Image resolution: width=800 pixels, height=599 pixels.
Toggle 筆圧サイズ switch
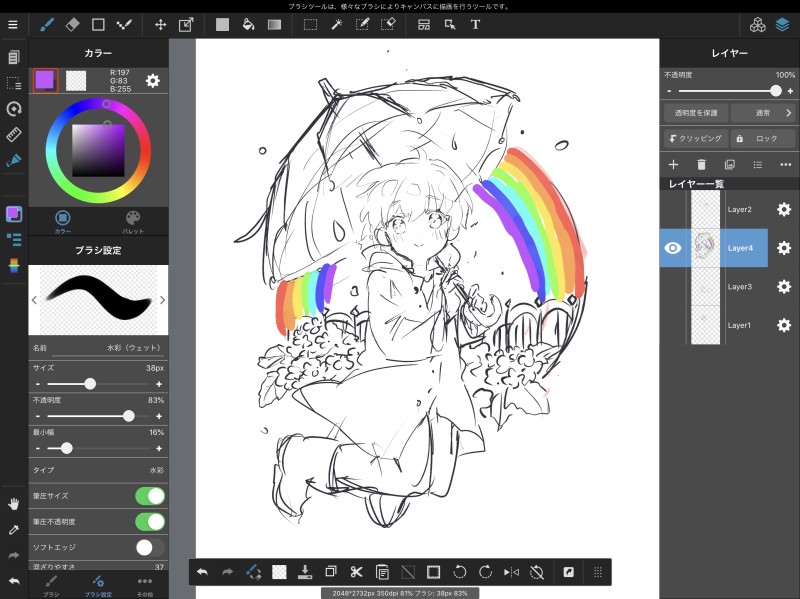click(x=150, y=496)
